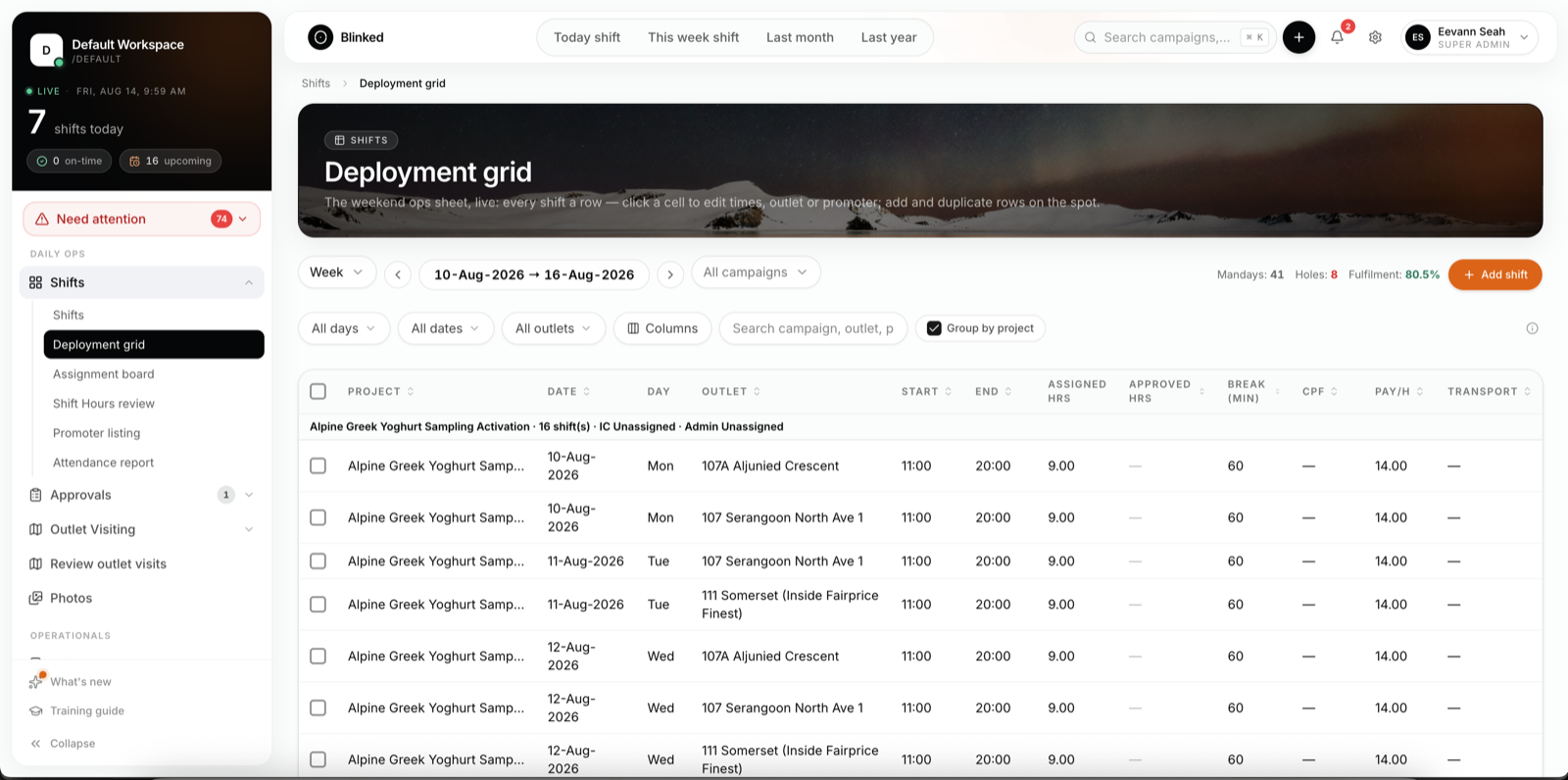Click the 74 attention count badge
Image resolution: width=1568 pixels, height=780 pixels.
221,219
